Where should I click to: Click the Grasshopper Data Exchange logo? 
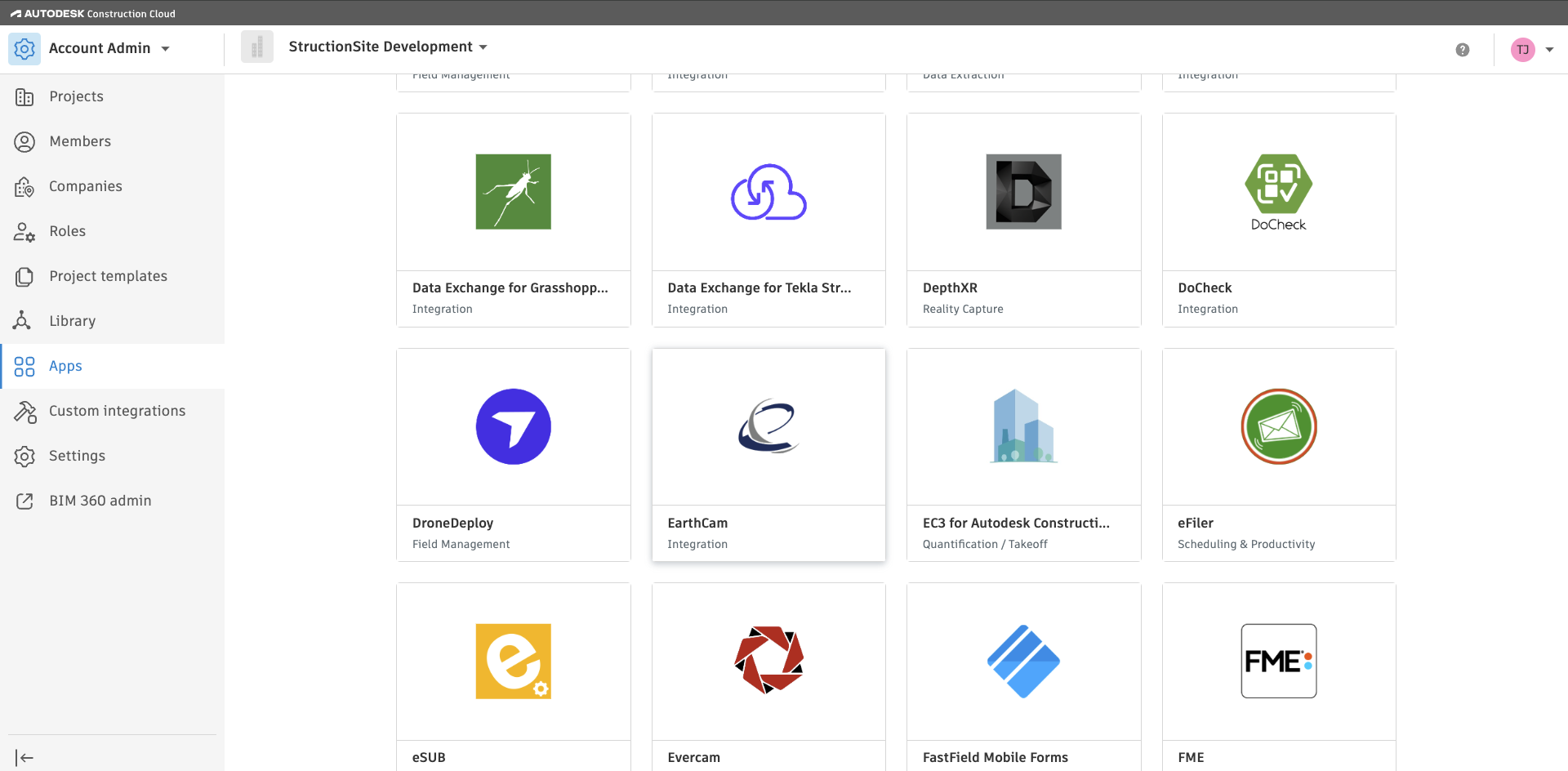(x=513, y=192)
